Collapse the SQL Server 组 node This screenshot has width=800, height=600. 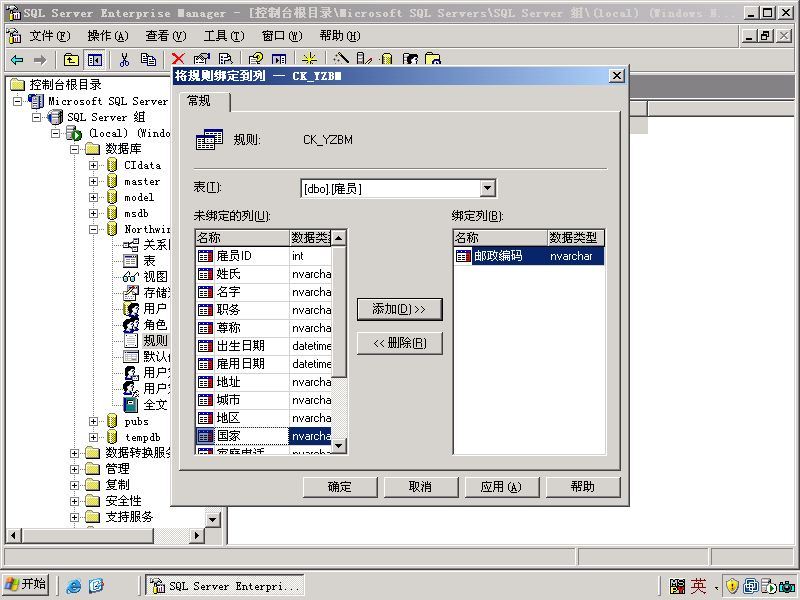coord(37,117)
